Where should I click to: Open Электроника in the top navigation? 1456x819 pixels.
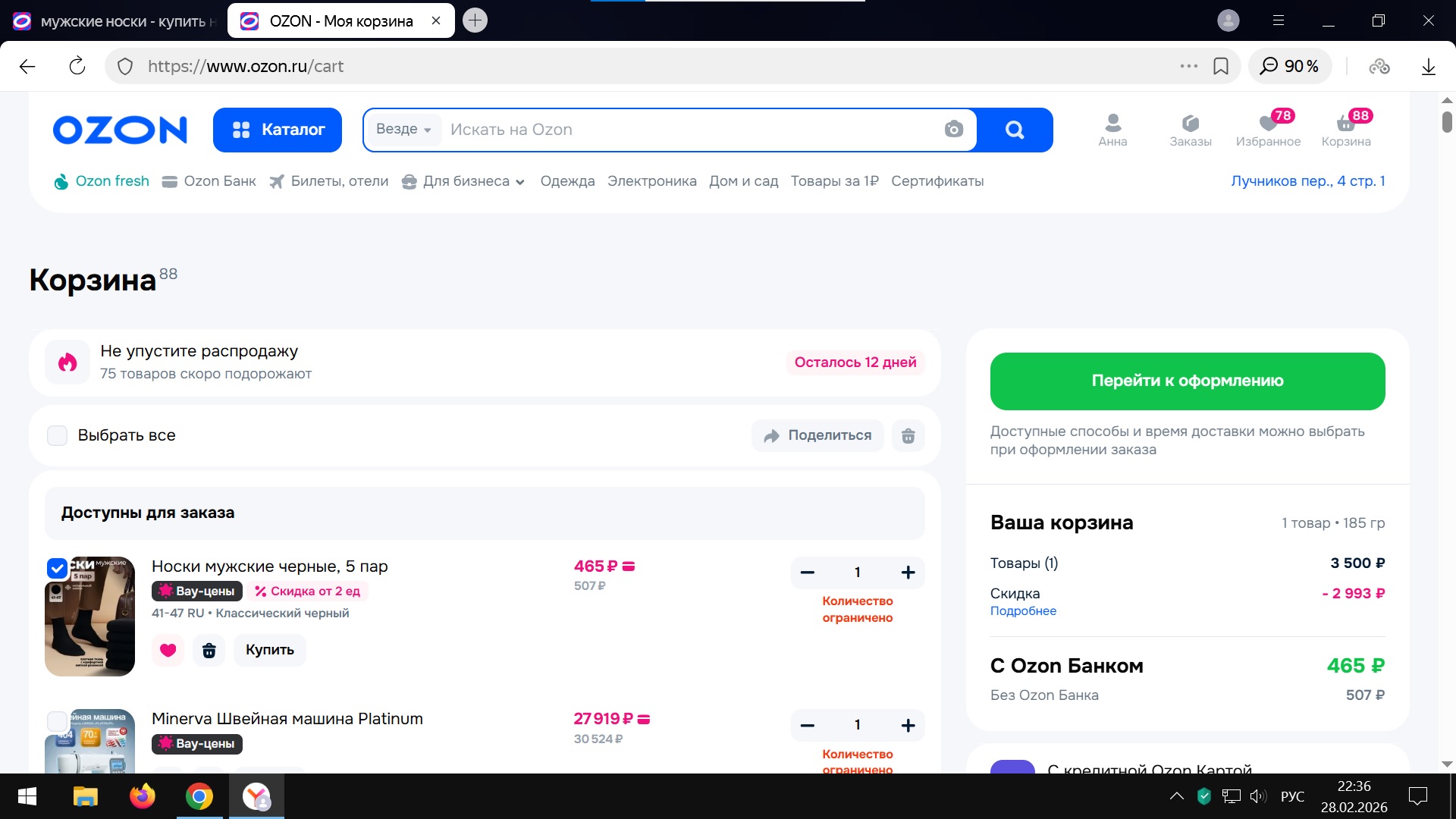coord(651,181)
